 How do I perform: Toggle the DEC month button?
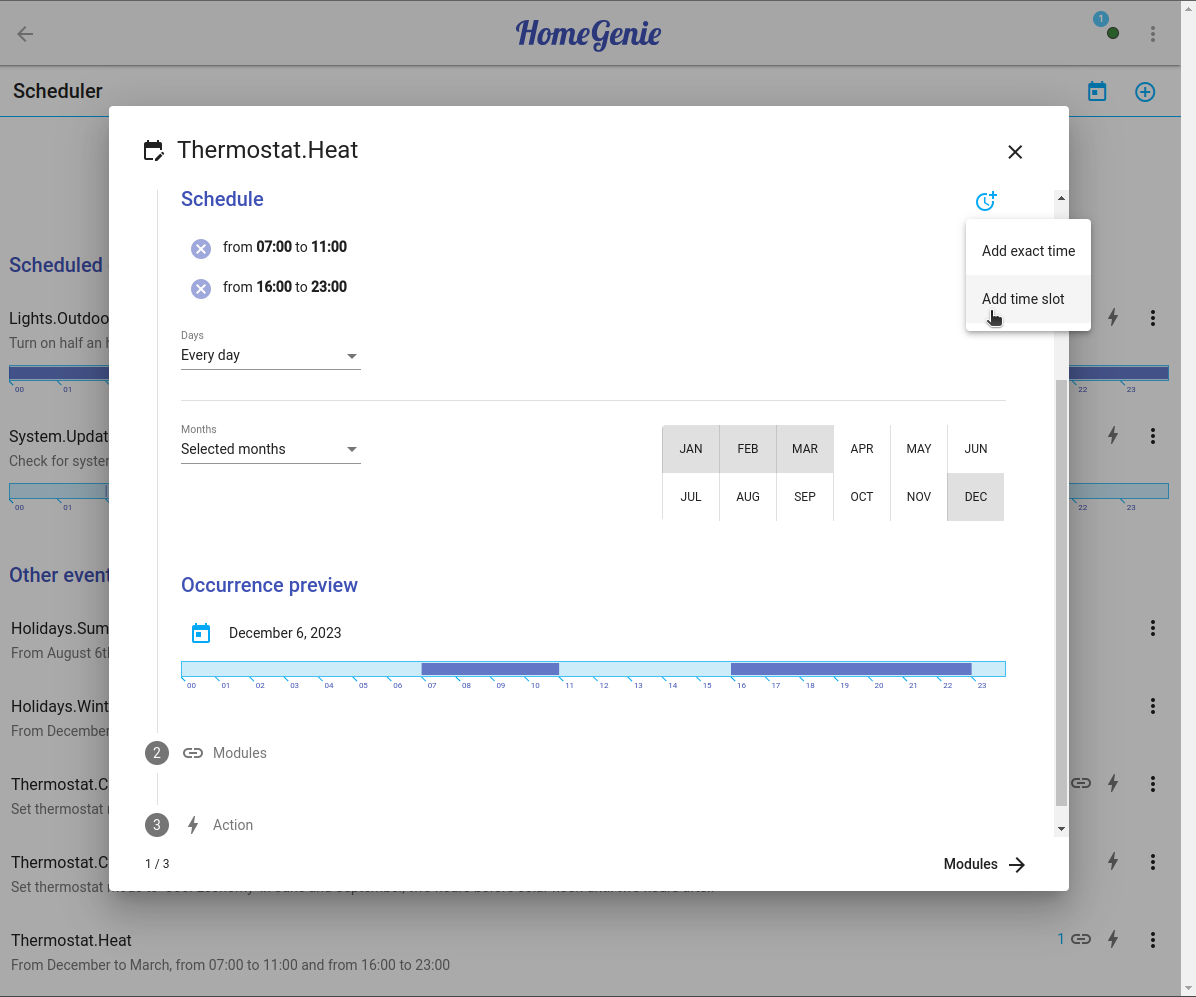point(976,497)
